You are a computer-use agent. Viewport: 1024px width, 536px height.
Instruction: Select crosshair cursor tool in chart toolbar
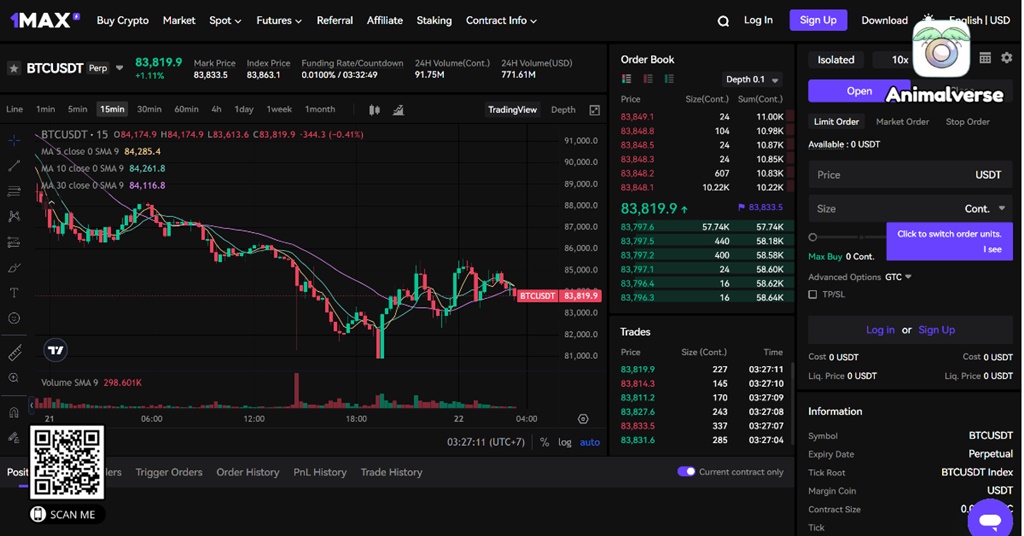click(x=14, y=140)
